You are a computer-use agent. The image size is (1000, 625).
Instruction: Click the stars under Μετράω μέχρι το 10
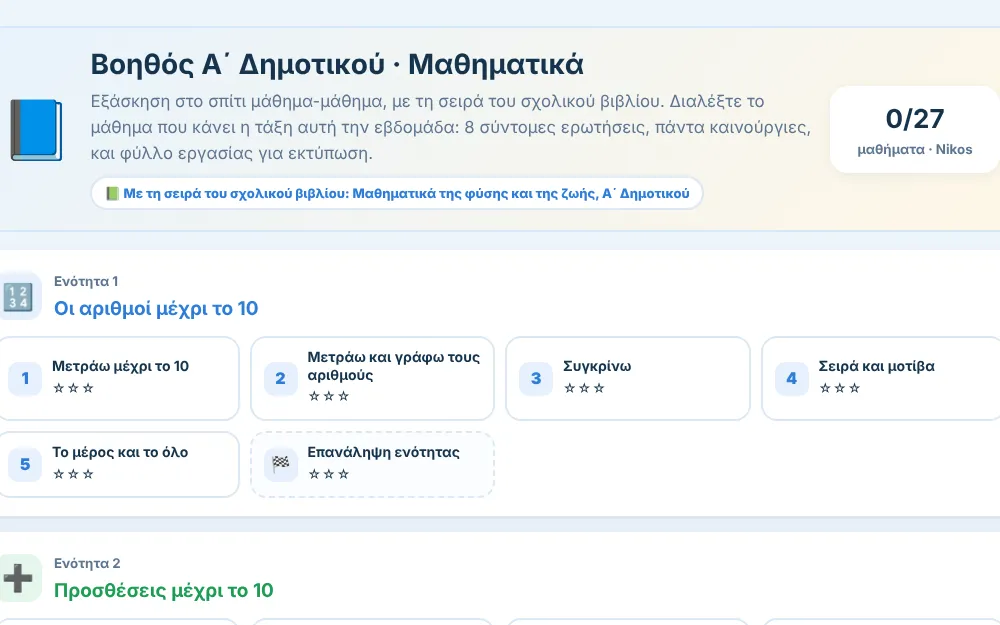tap(73, 388)
